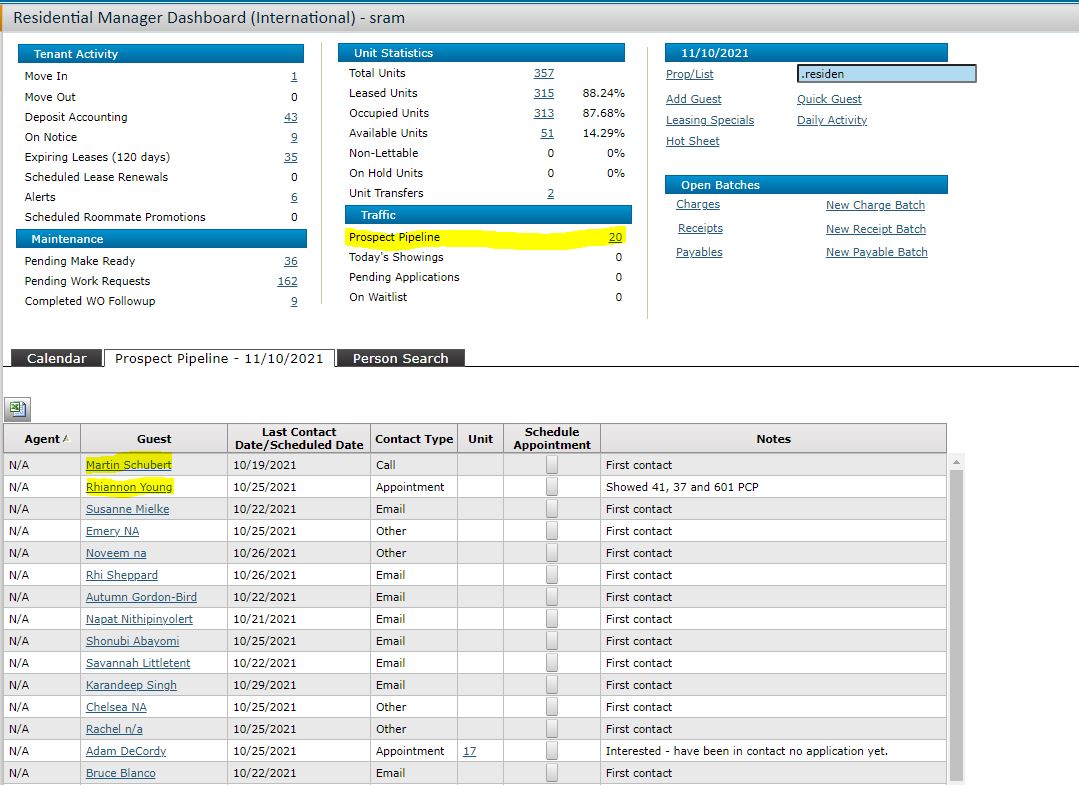This screenshot has height=785, width=1079.
Task: View Occupied Units count 313
Action: pos(544,113)
